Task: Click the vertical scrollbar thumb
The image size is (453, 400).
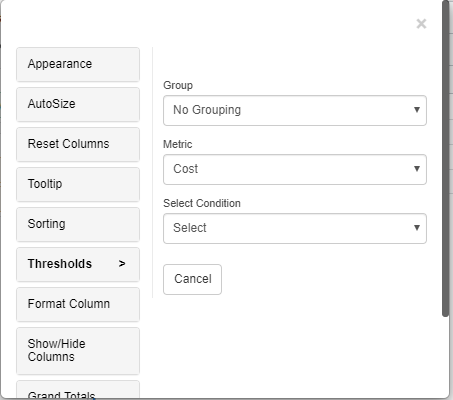Action: (x=445, y=158)
